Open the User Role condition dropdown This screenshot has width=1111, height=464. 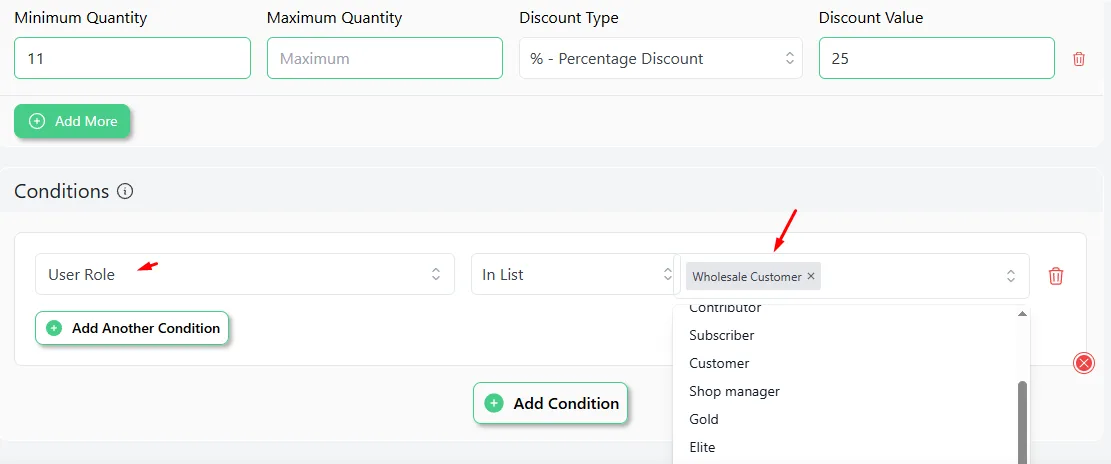tap(244, 274)
